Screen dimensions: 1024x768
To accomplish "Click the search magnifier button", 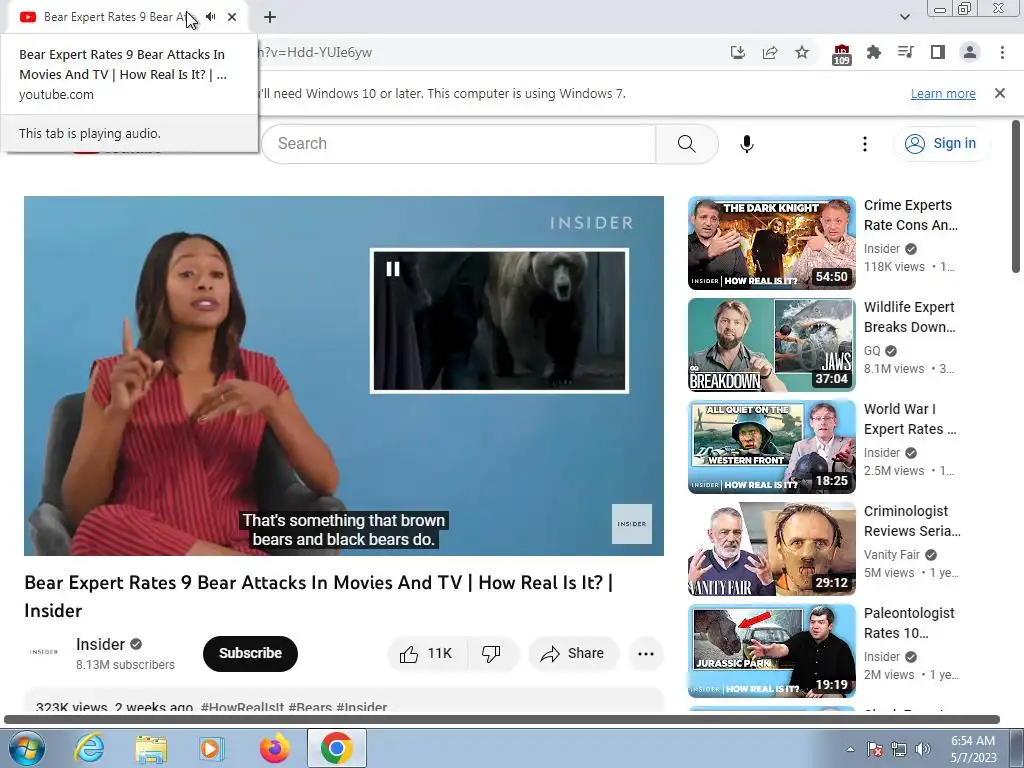I will tap(686, 144).
